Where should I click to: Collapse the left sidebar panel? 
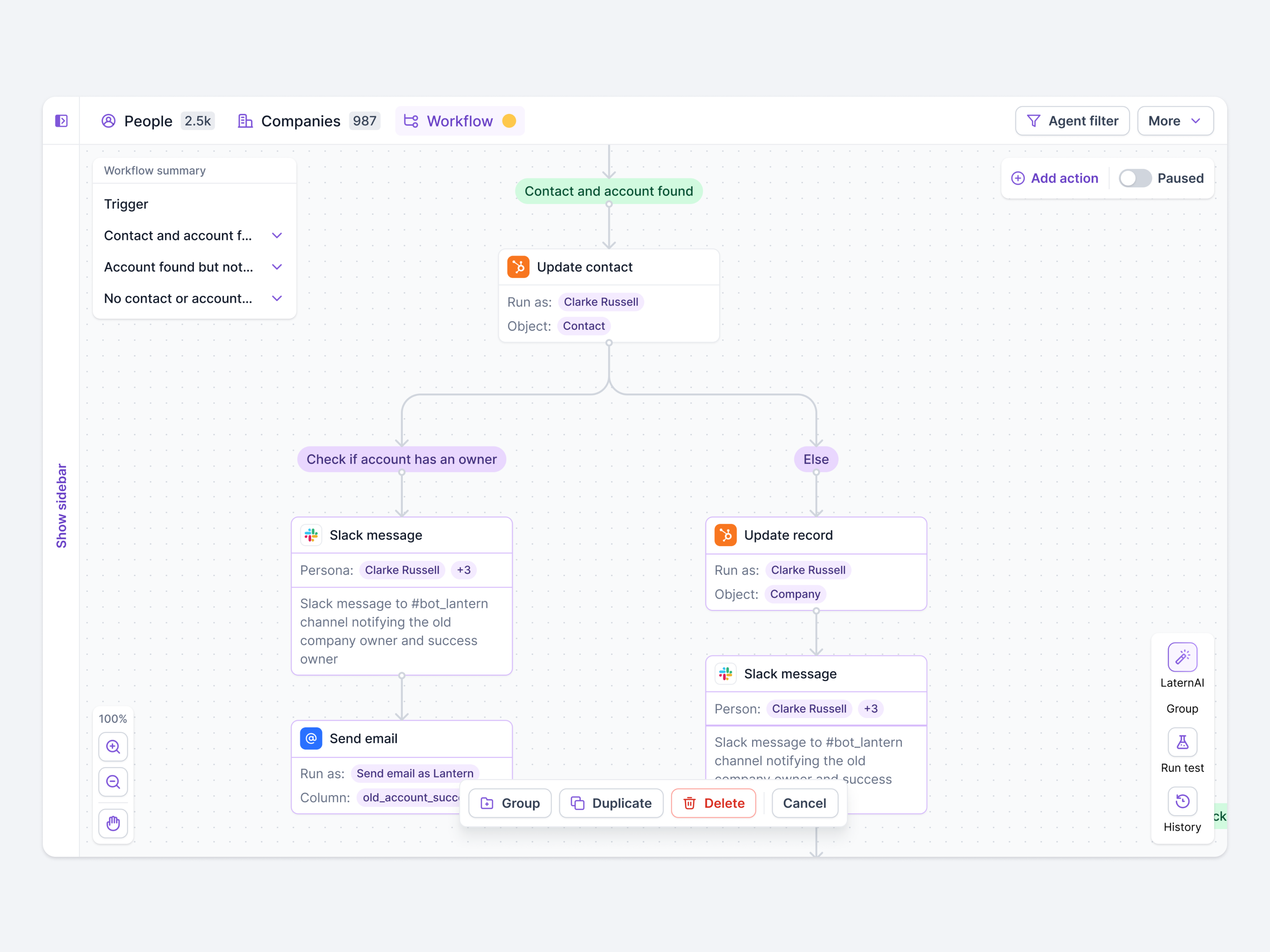pos(62,121)
